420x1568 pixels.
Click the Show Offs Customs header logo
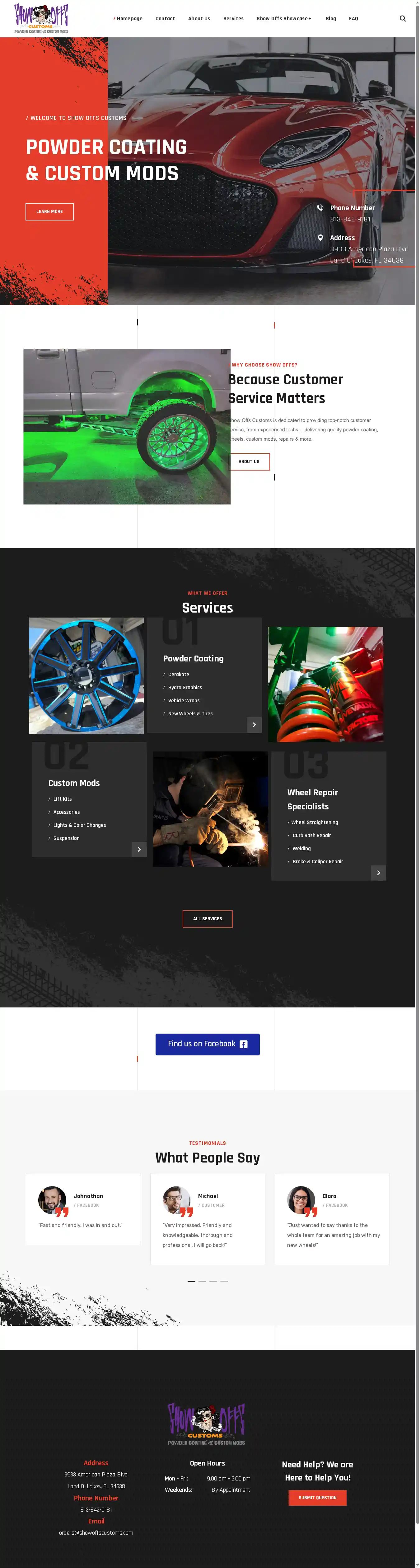41,19
